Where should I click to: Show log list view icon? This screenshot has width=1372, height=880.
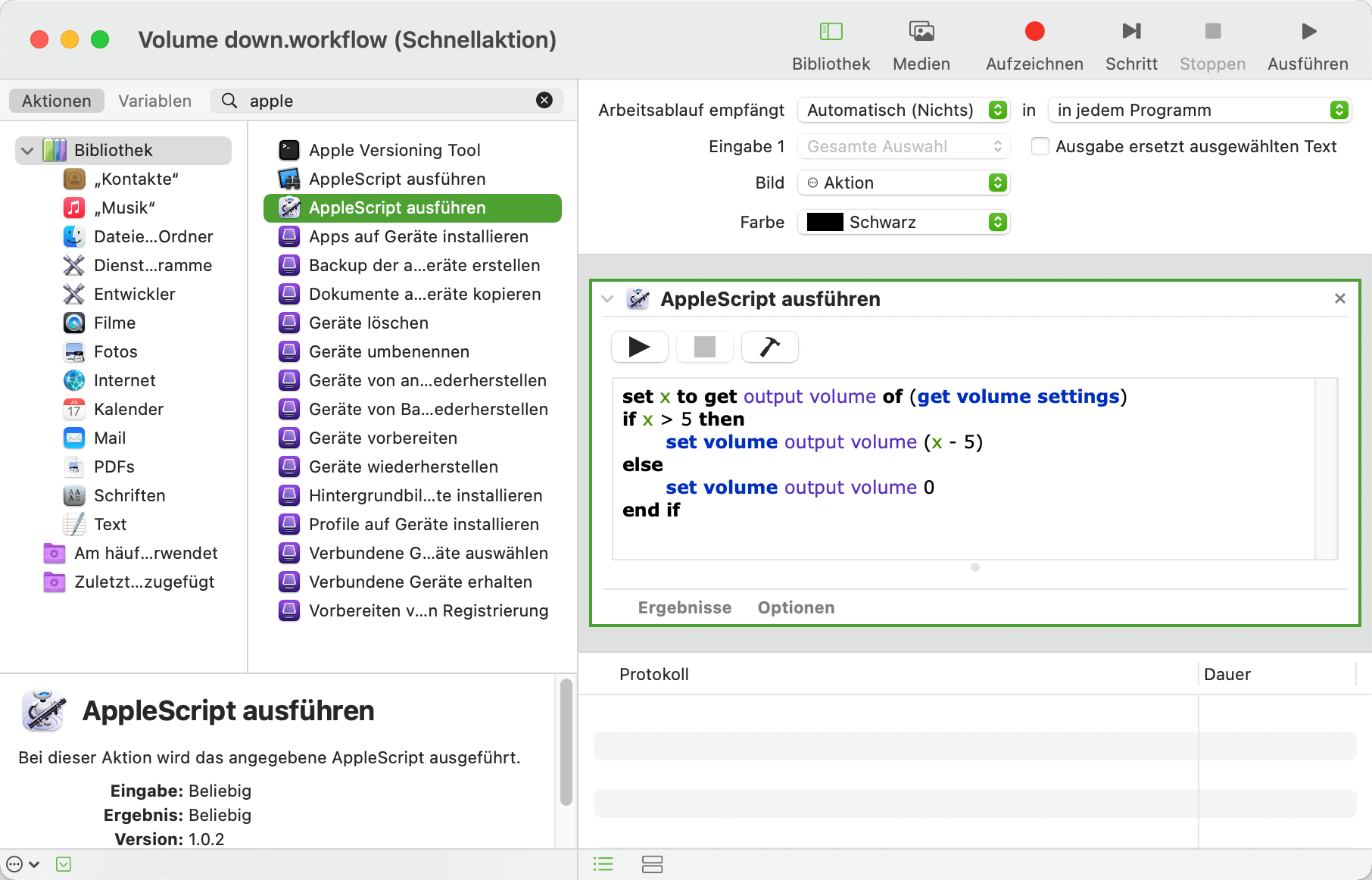pyautogui.click(x=603, y=864)
